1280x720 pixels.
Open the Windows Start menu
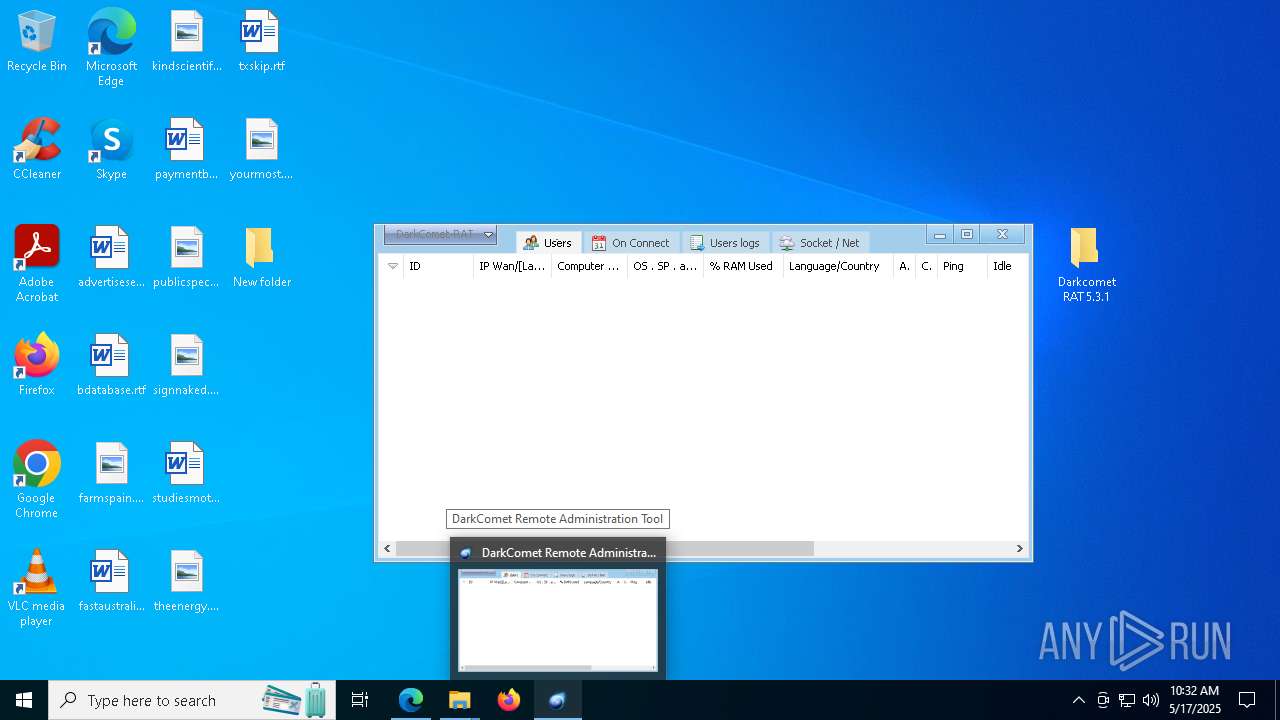24,700
